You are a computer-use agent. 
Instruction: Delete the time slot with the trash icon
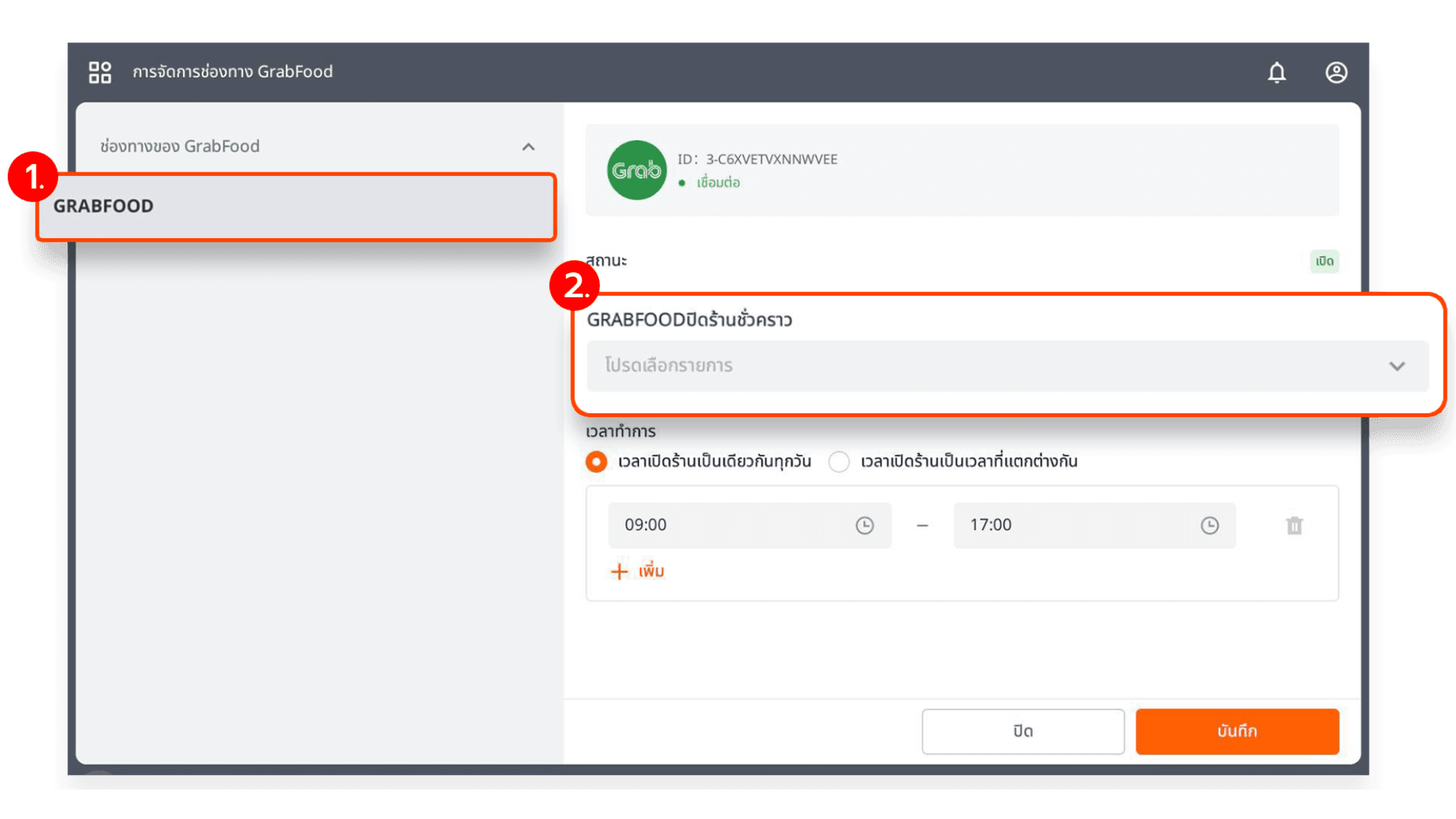pos(1294,525)
